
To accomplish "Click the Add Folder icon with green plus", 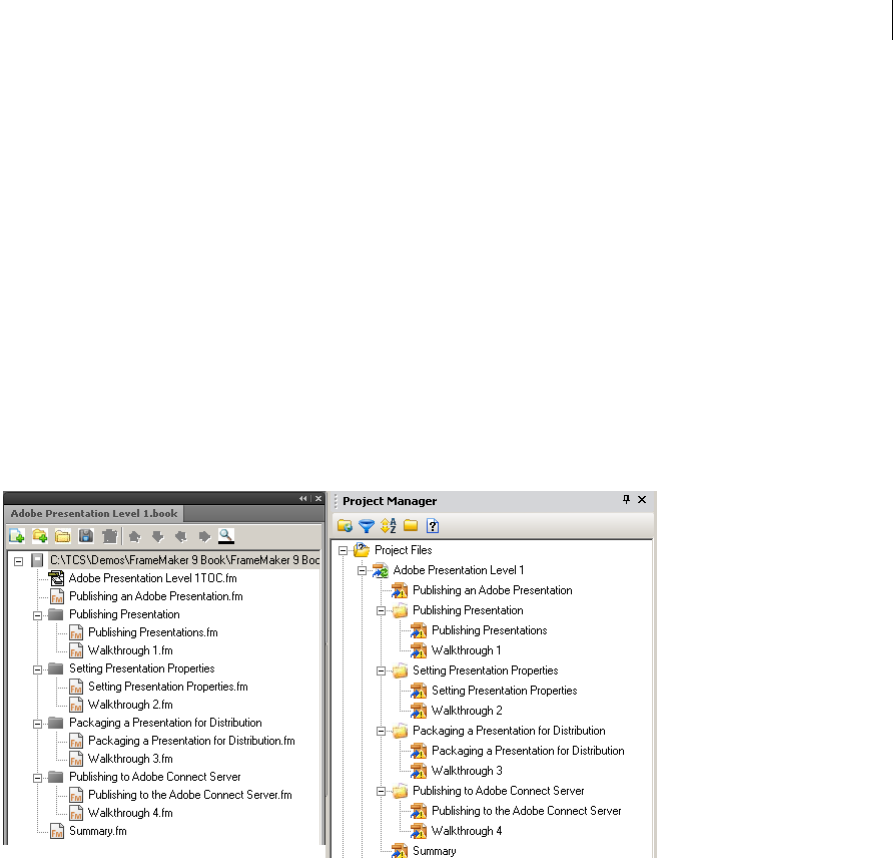I will (39, 536).
